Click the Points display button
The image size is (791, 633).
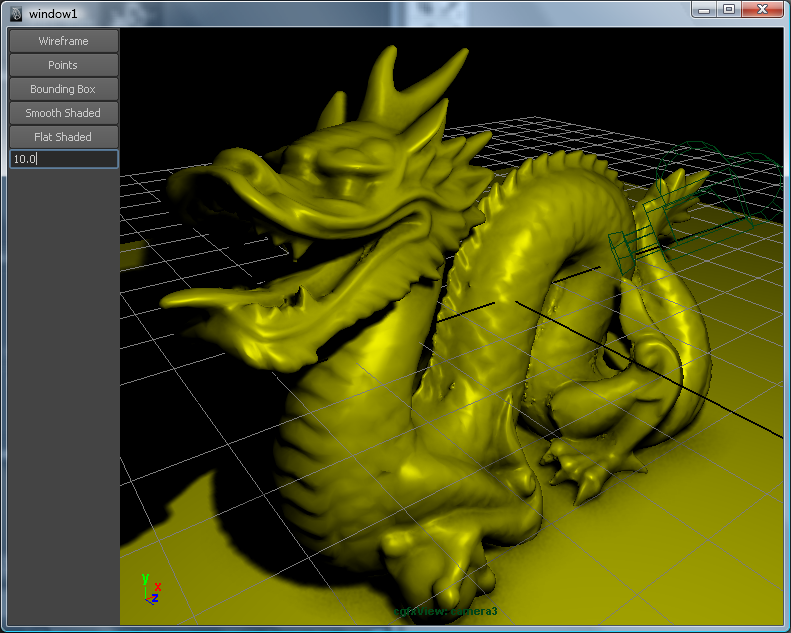click(x=64, y=65)
